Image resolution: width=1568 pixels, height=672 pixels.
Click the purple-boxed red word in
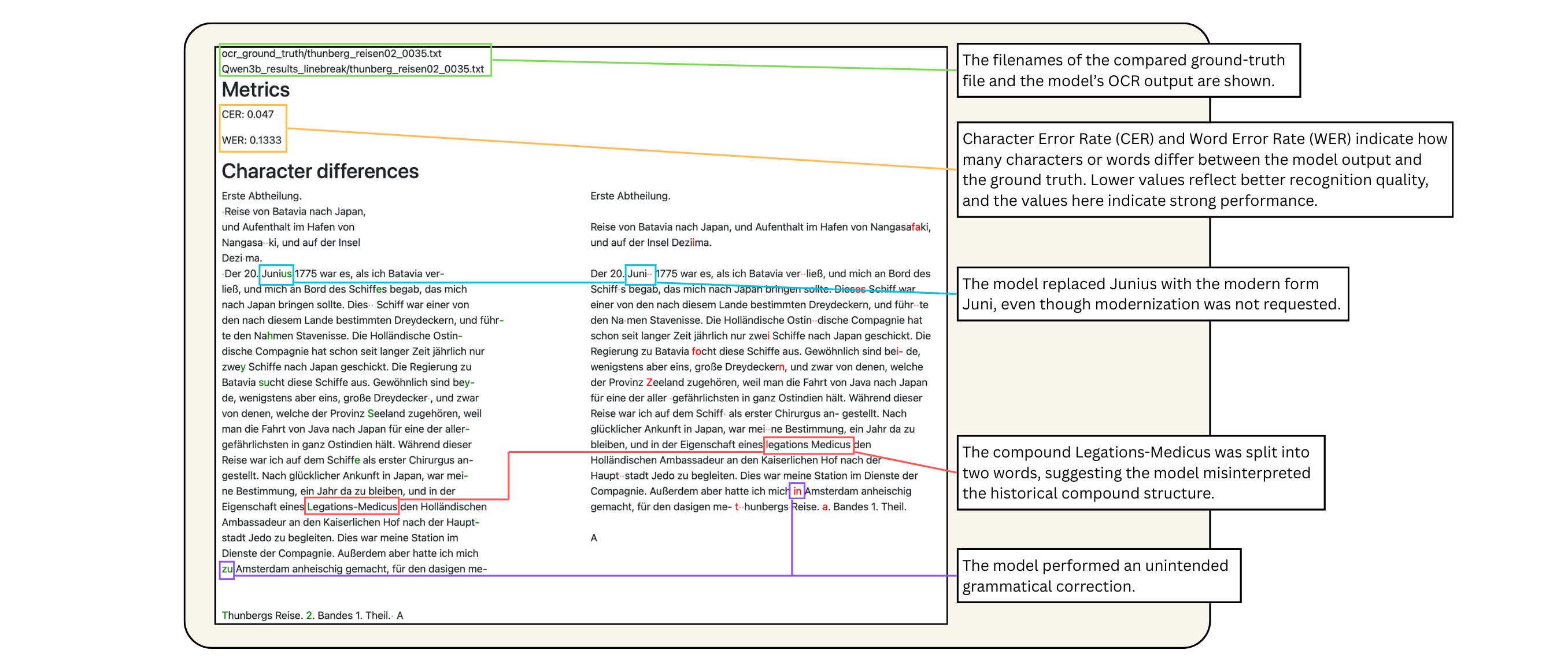[797, 491]
